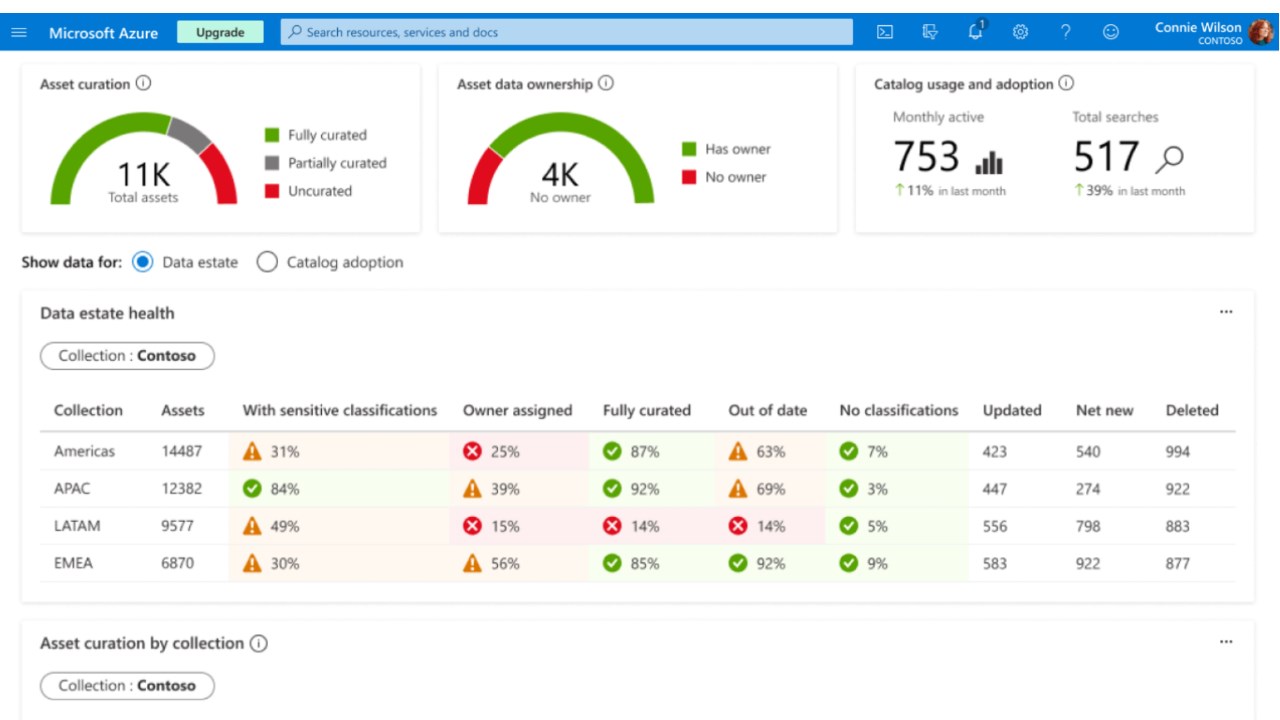The height and width of the screenshot is (720, 1280).
Task: Click the Upgrade button
Action: click(x=220, y=32)
